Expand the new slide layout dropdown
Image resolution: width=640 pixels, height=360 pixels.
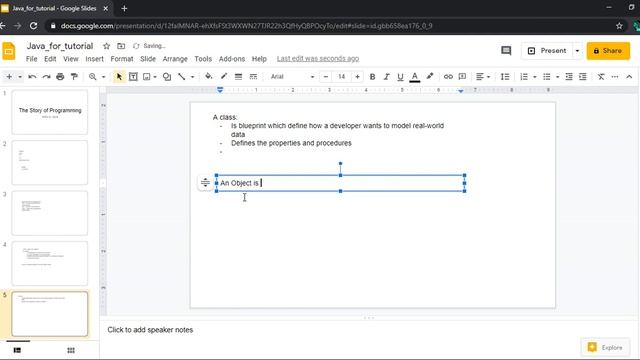pyautogui.click(x=20, y=77)
